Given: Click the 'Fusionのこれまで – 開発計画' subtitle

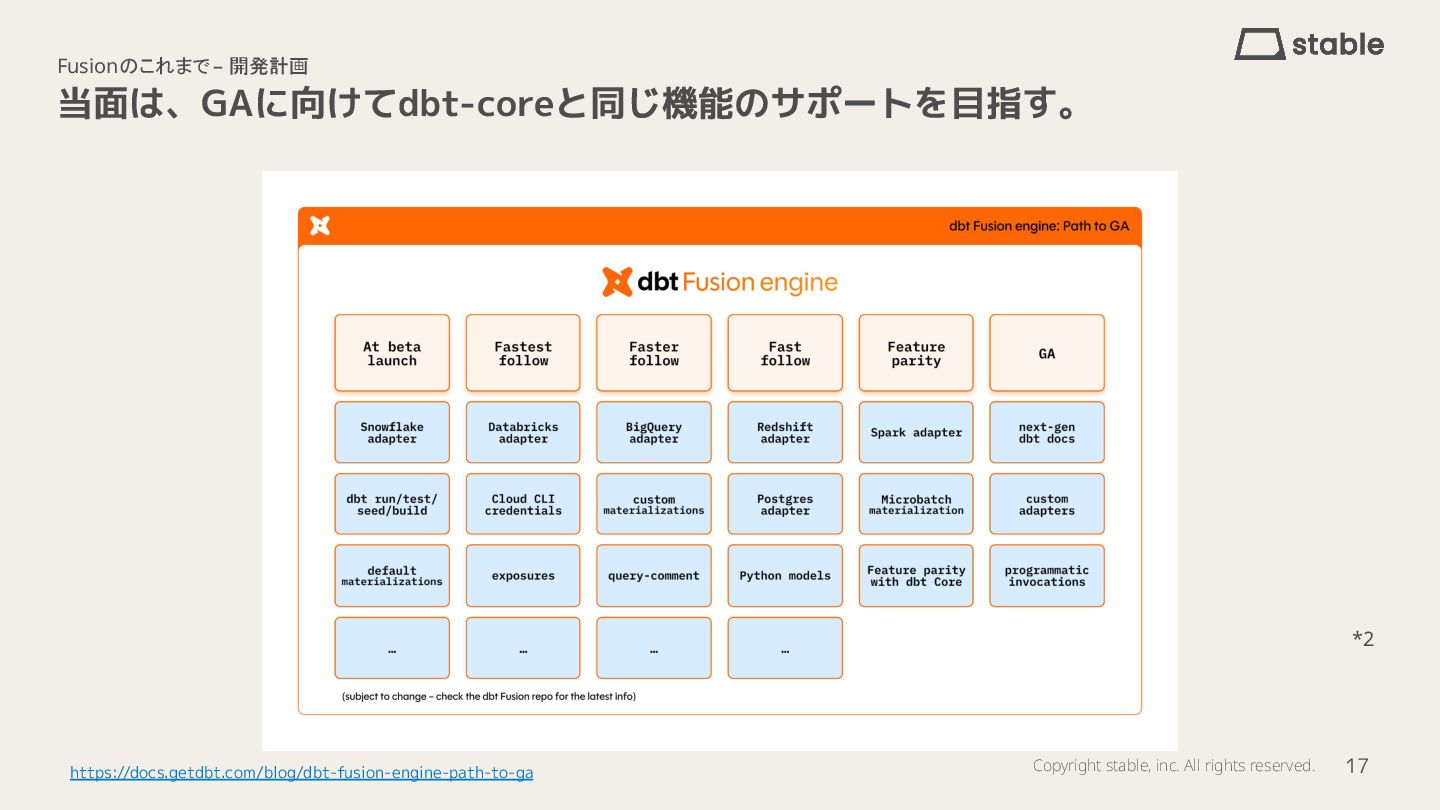Looking at the screenshot, I should click(182, 66).
